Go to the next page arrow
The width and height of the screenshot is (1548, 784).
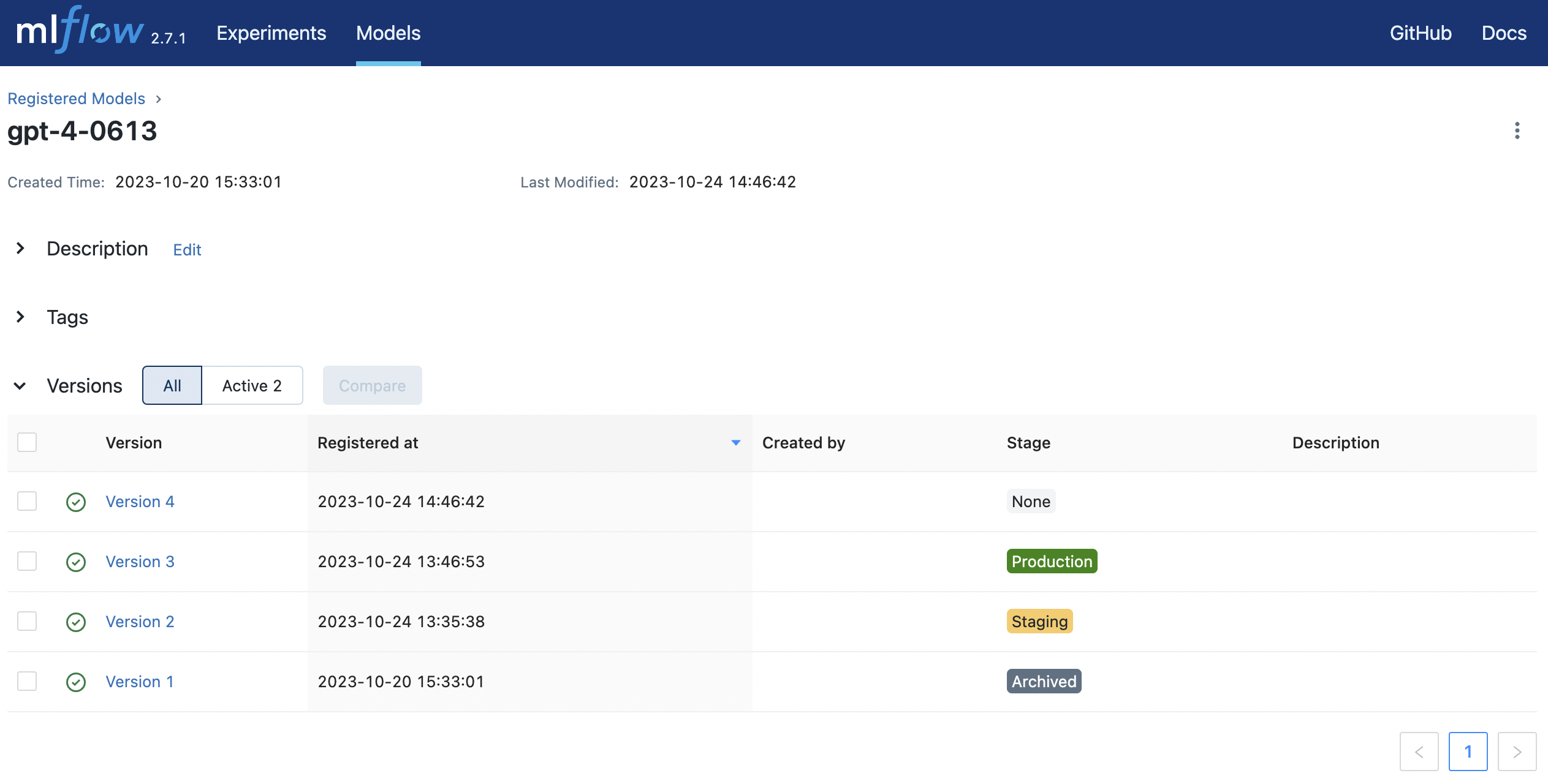coord(1517,752)
